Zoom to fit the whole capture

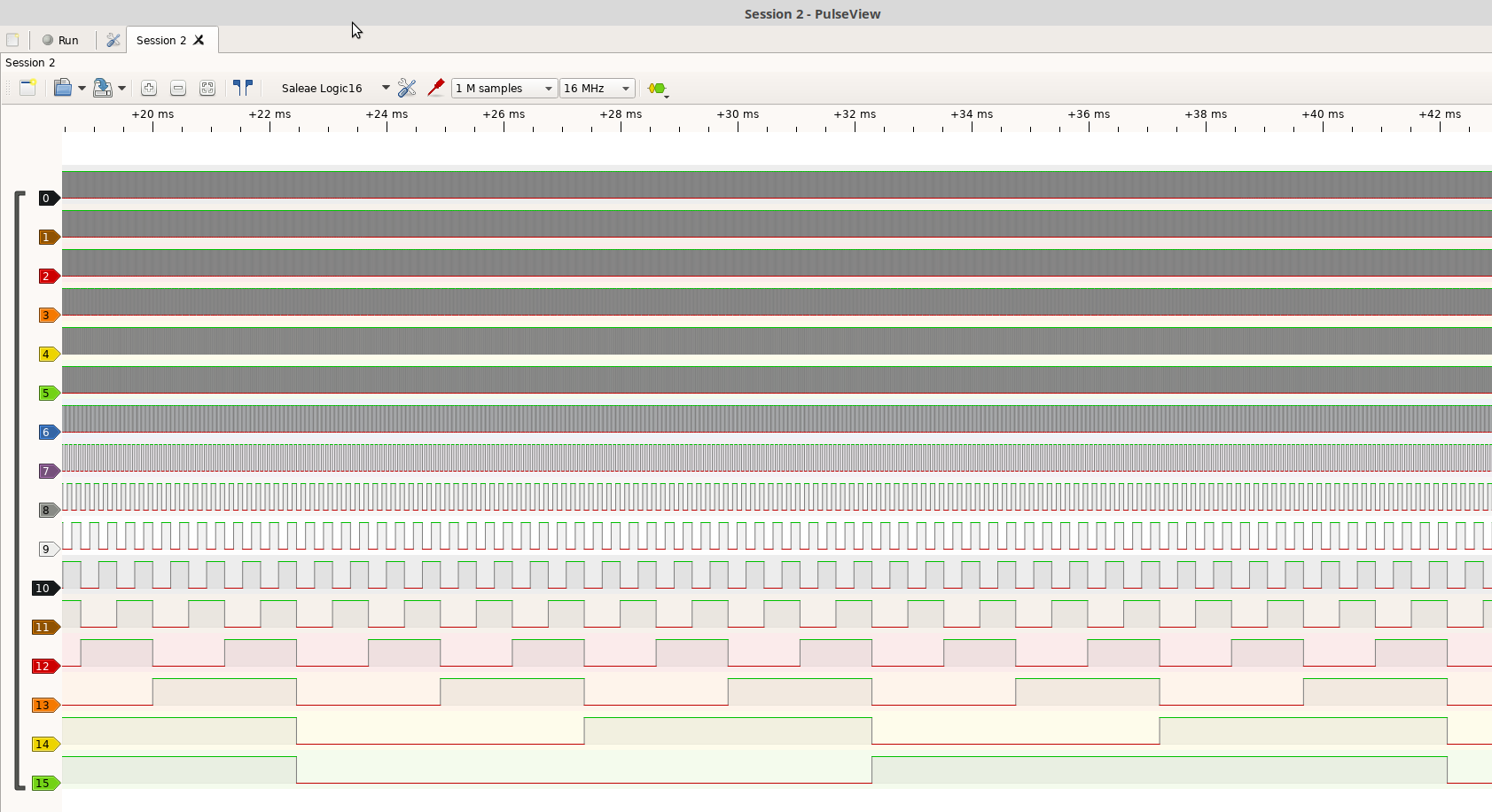coord(207,88)
